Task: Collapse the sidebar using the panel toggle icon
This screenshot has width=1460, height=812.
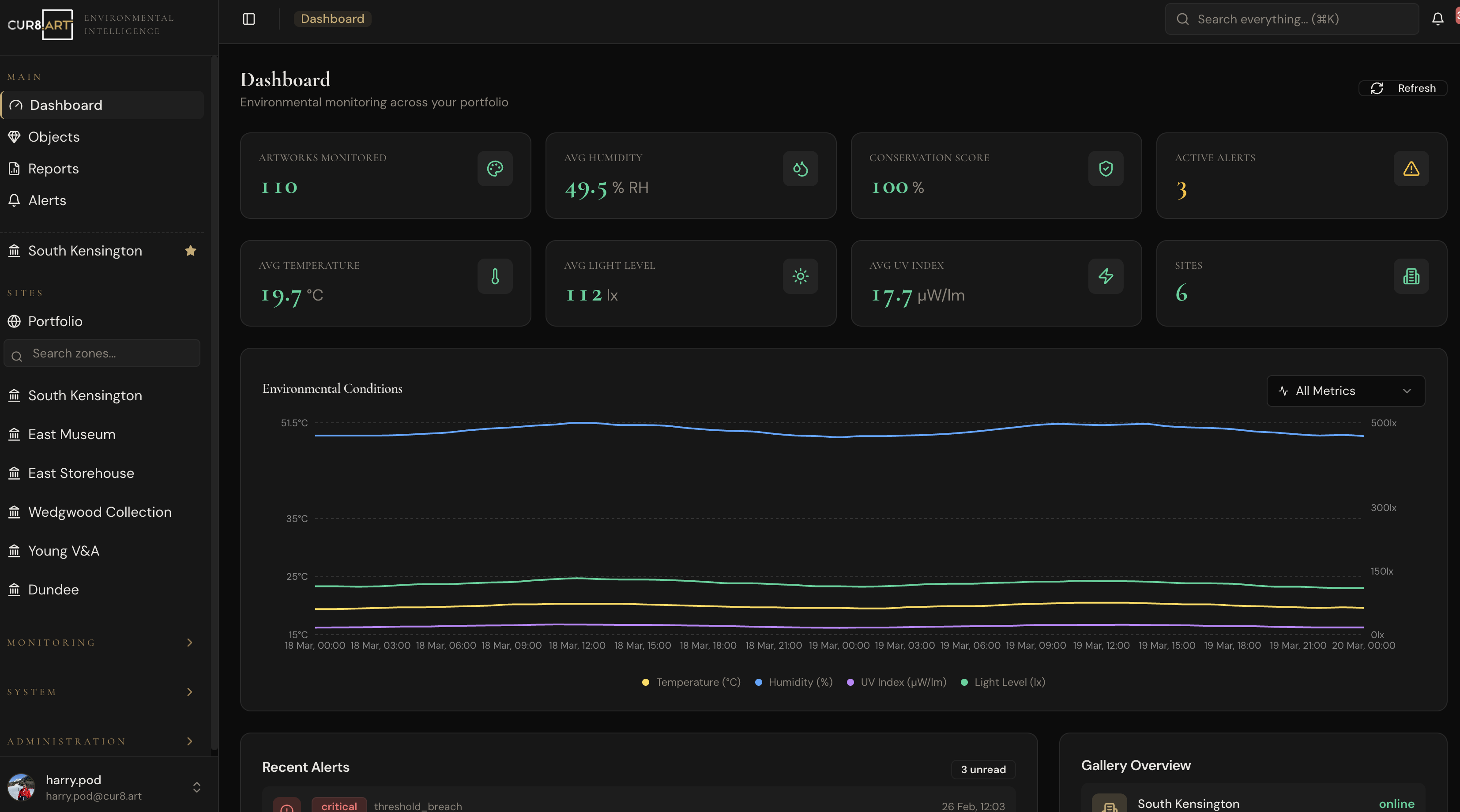Action: (249, 19)
